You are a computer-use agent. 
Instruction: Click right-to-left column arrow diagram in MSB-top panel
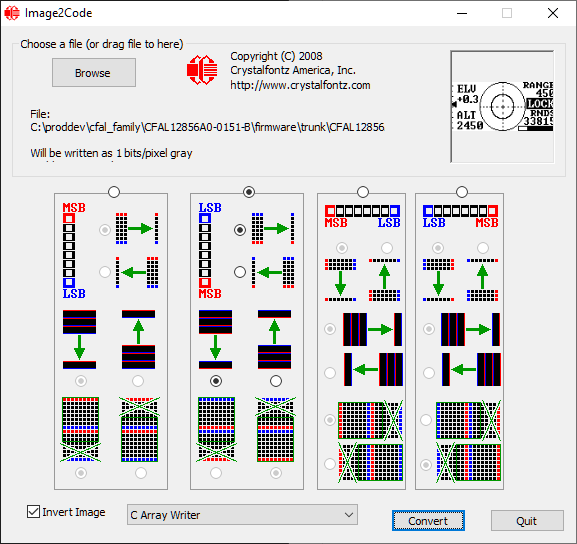137,272
